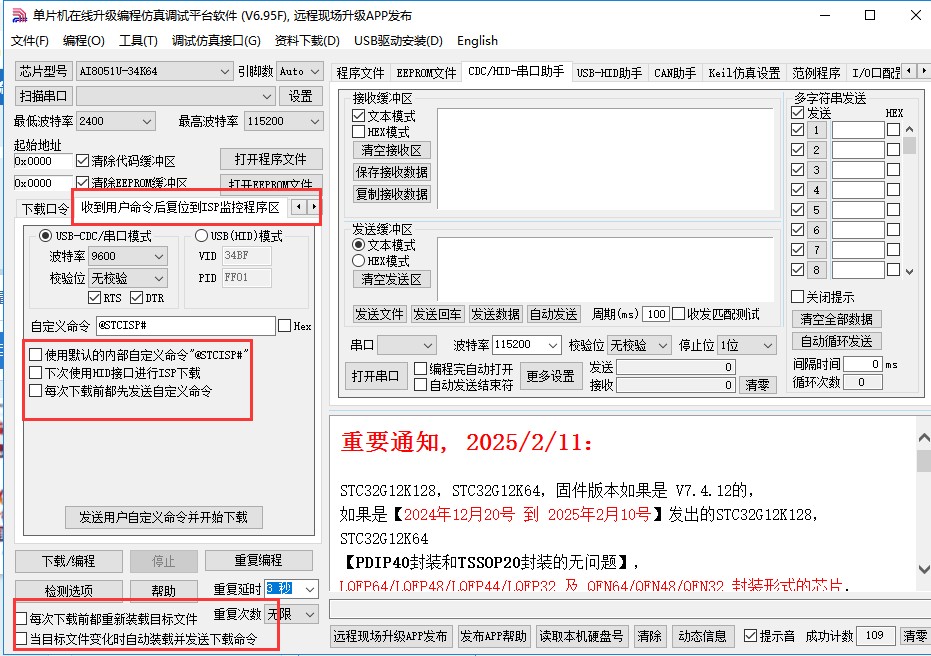Enable Hex checkbox for custom command

tap(284, 325)
